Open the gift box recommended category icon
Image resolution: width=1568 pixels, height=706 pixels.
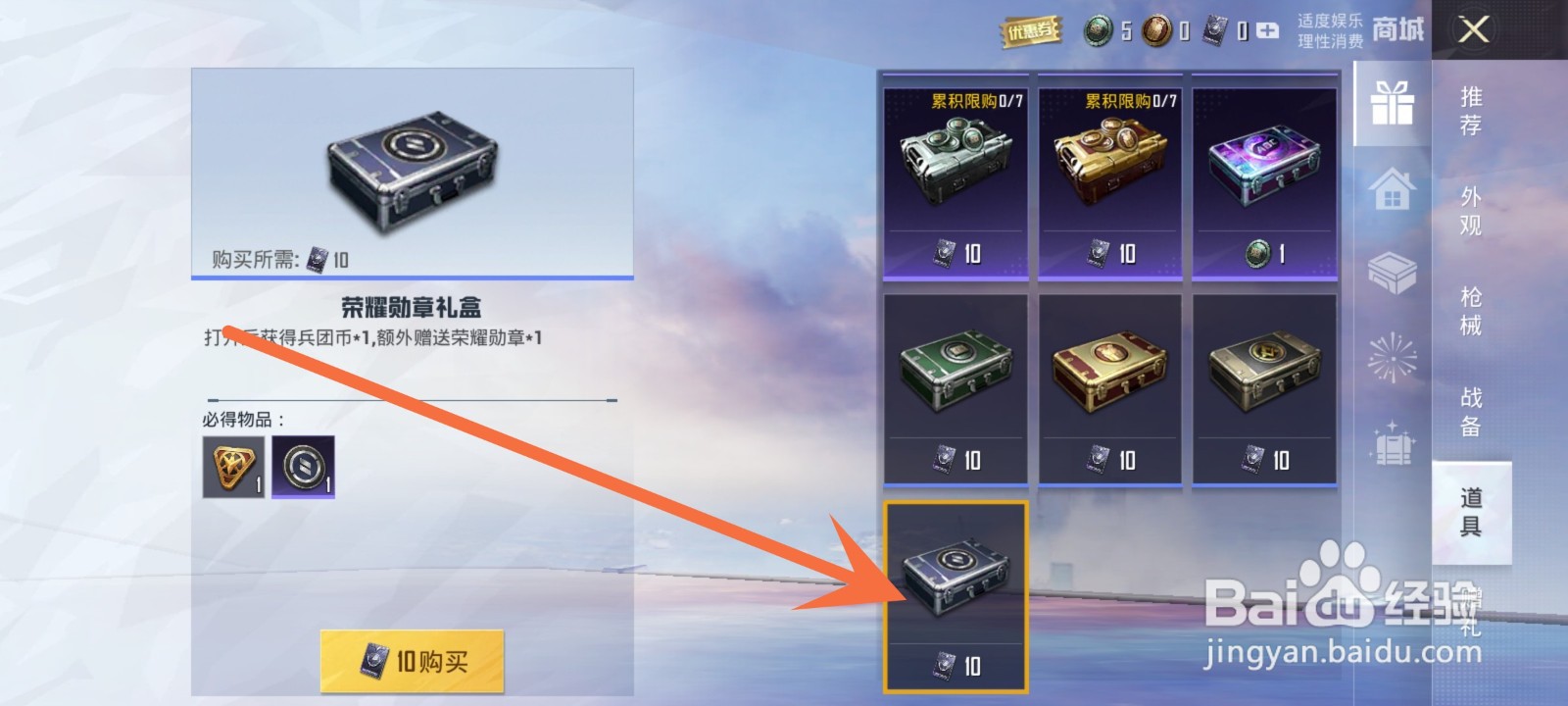(1392, 103)
